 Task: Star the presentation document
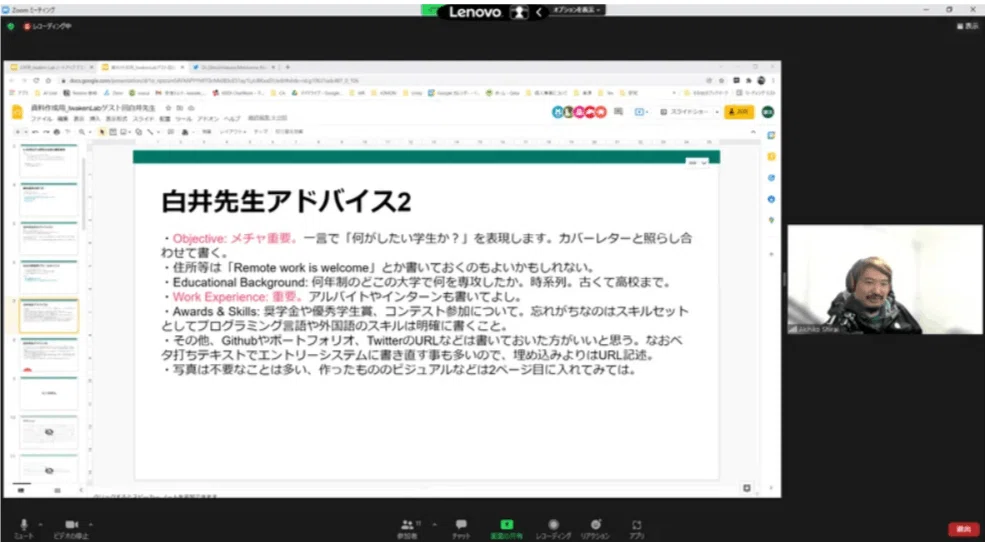(x=168, y=108)
